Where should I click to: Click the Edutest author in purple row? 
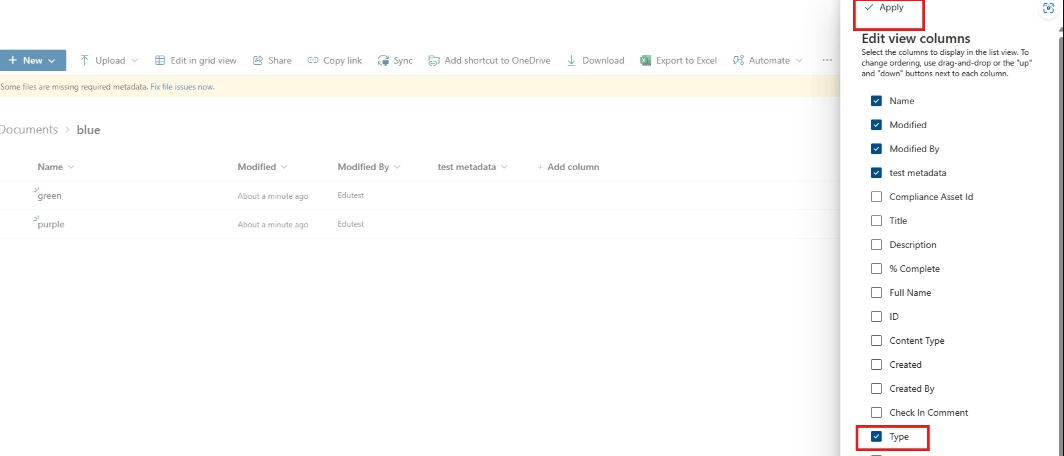click(351, 224)
